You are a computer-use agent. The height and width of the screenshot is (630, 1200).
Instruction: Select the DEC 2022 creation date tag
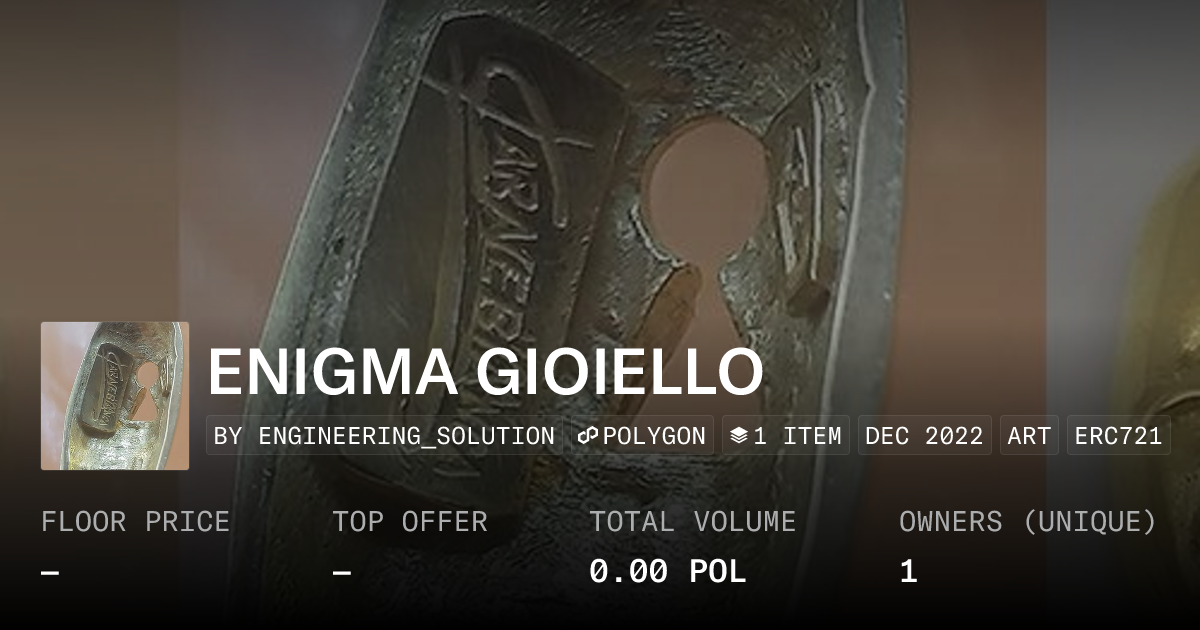925,436
